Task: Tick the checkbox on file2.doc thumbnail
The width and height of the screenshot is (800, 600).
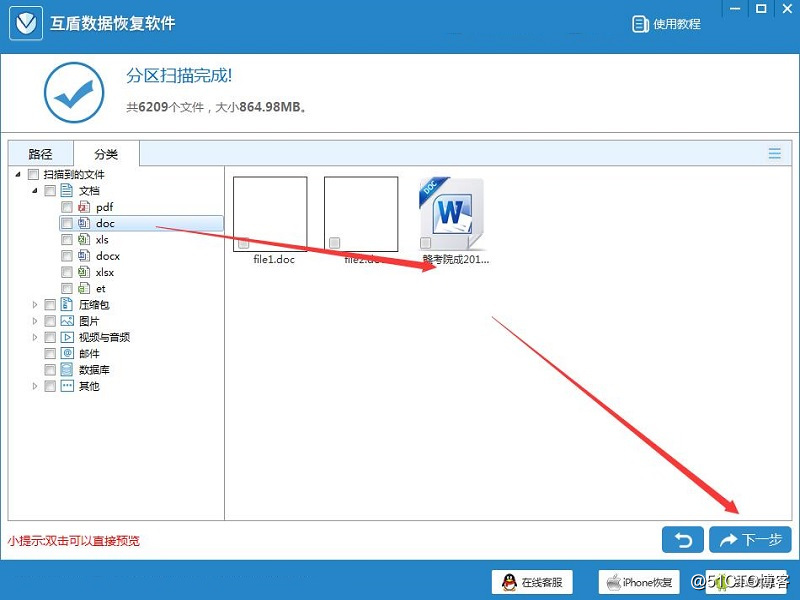Action: coord(335,243)
